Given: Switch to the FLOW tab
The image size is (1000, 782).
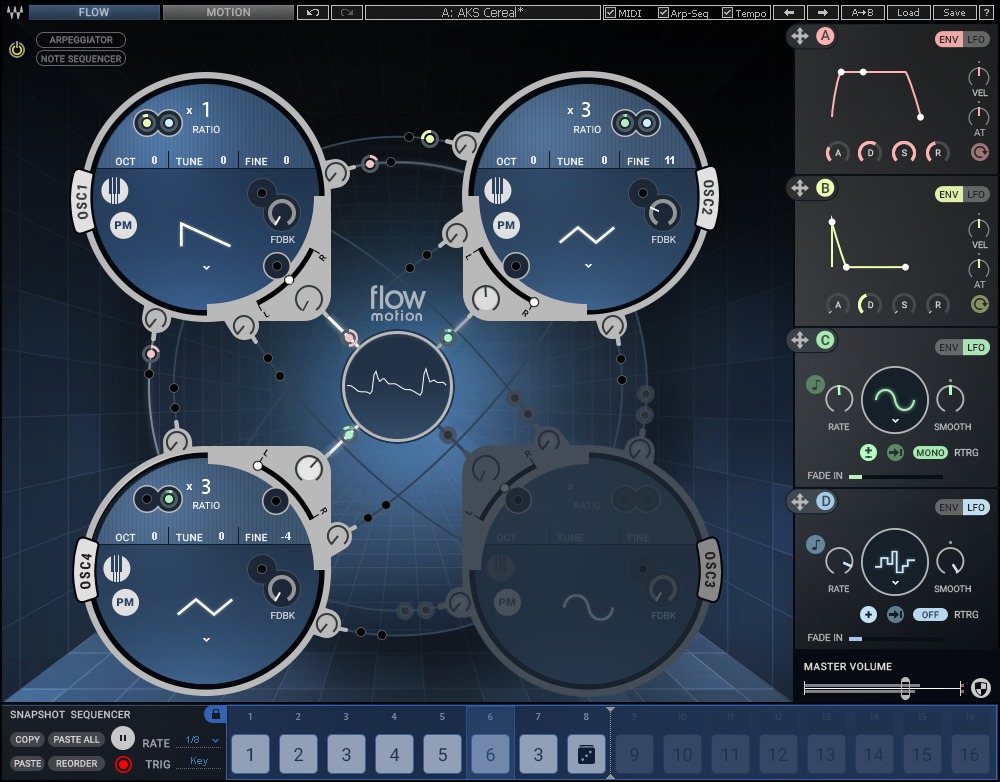Looking at the screenshot, I should pyautogui.click(x=94, y=12).
